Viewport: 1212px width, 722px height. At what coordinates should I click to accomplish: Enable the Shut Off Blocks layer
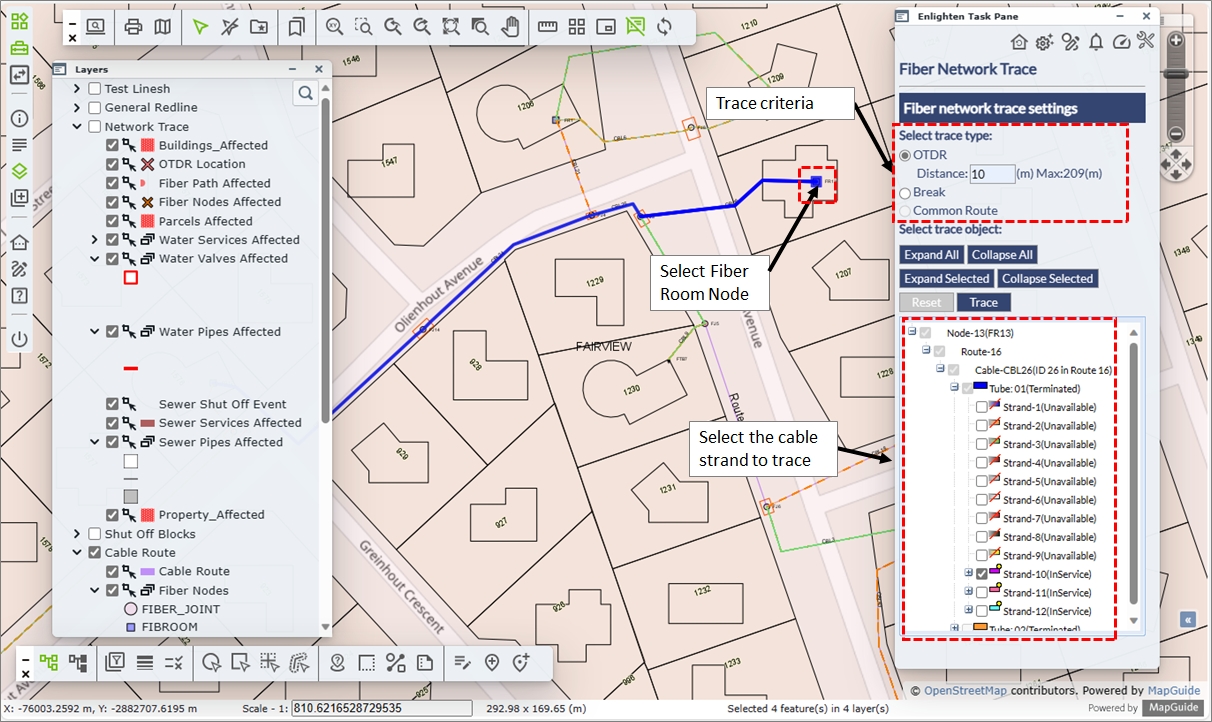[94, 534]
